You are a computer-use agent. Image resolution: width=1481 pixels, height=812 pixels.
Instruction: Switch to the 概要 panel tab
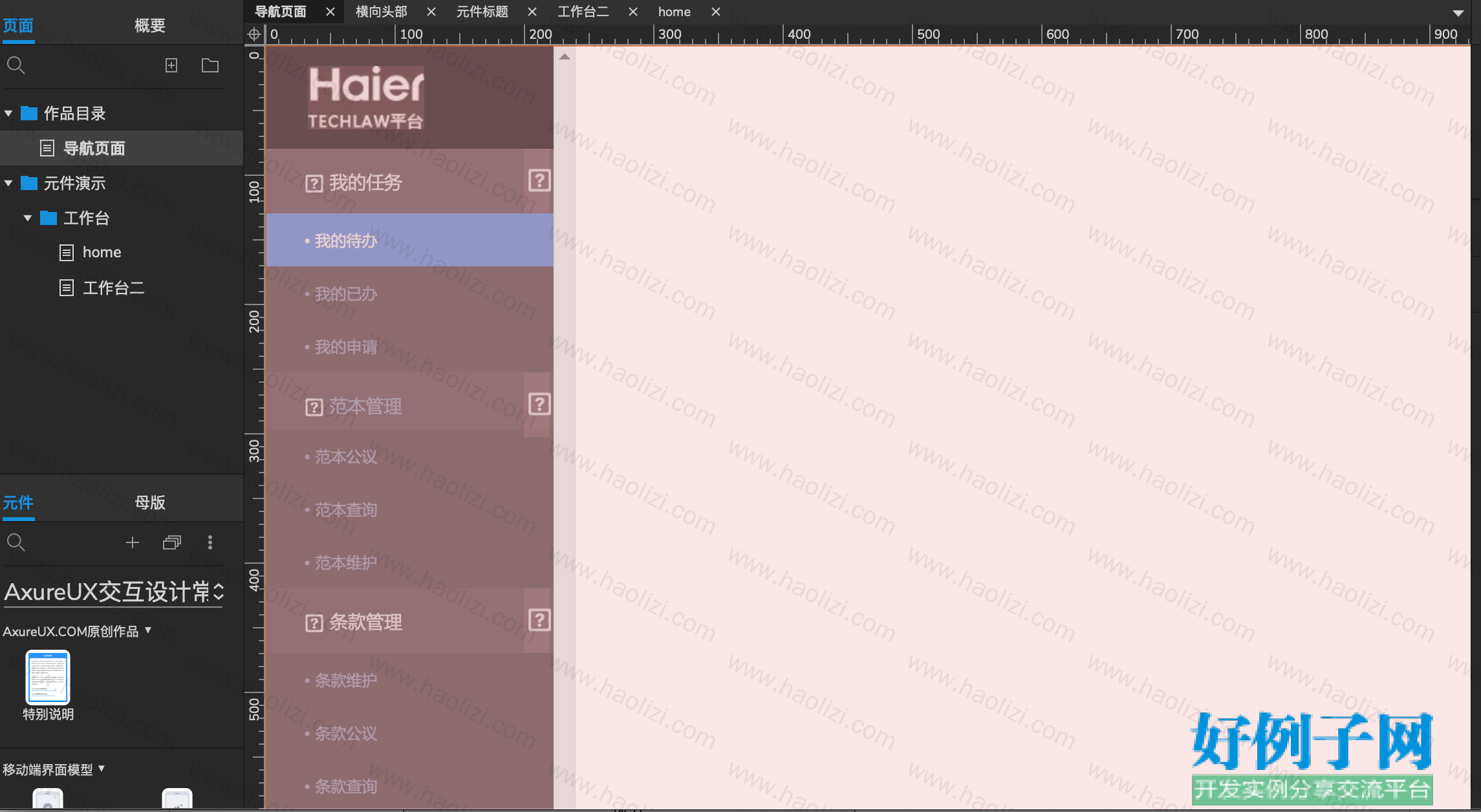[x=150, y=26]
